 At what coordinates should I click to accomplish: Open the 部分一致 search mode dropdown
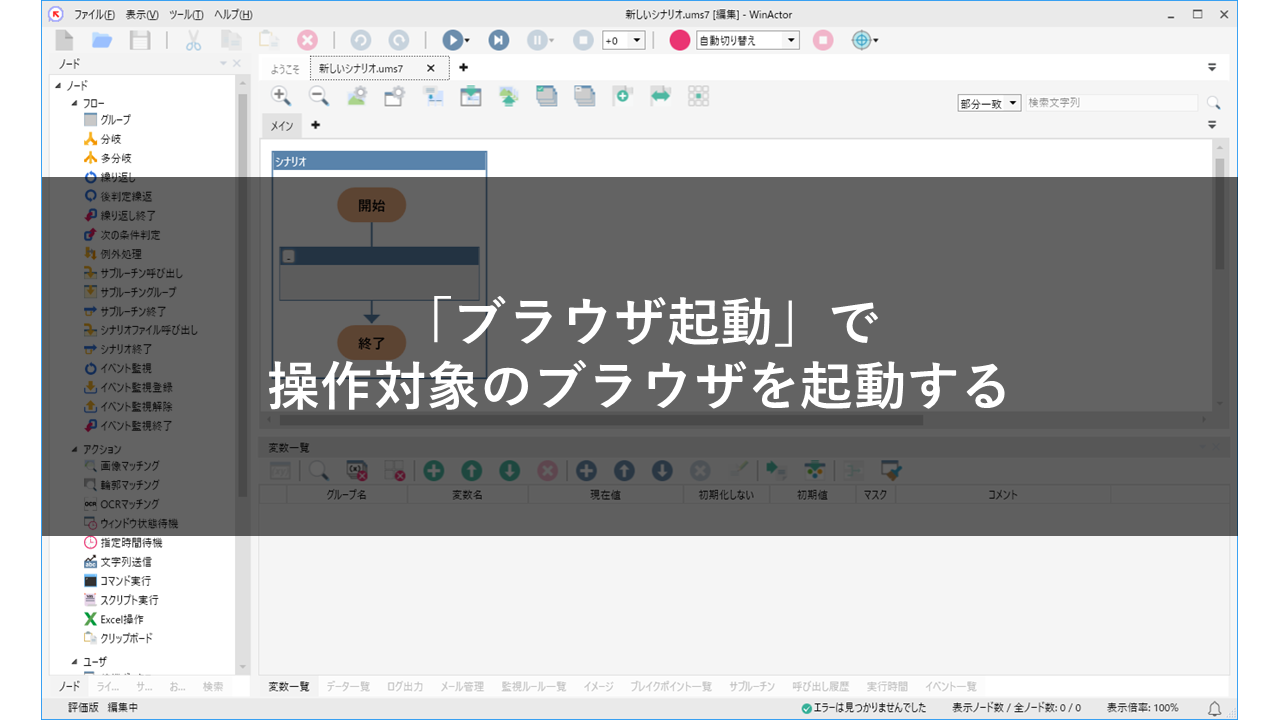pos(1013,103)
